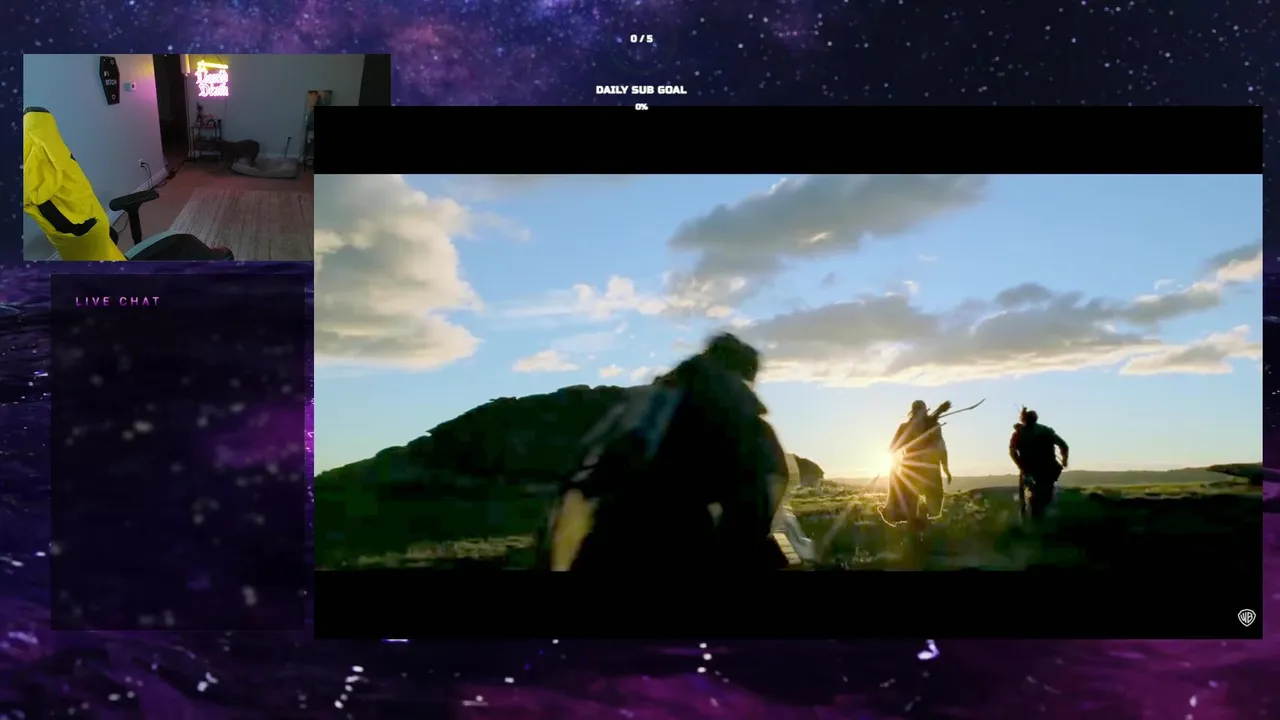Click the neon sign in the webcam
This screenshot has height=720, width=1280.
pyautogui.click(x=212, y=80)
